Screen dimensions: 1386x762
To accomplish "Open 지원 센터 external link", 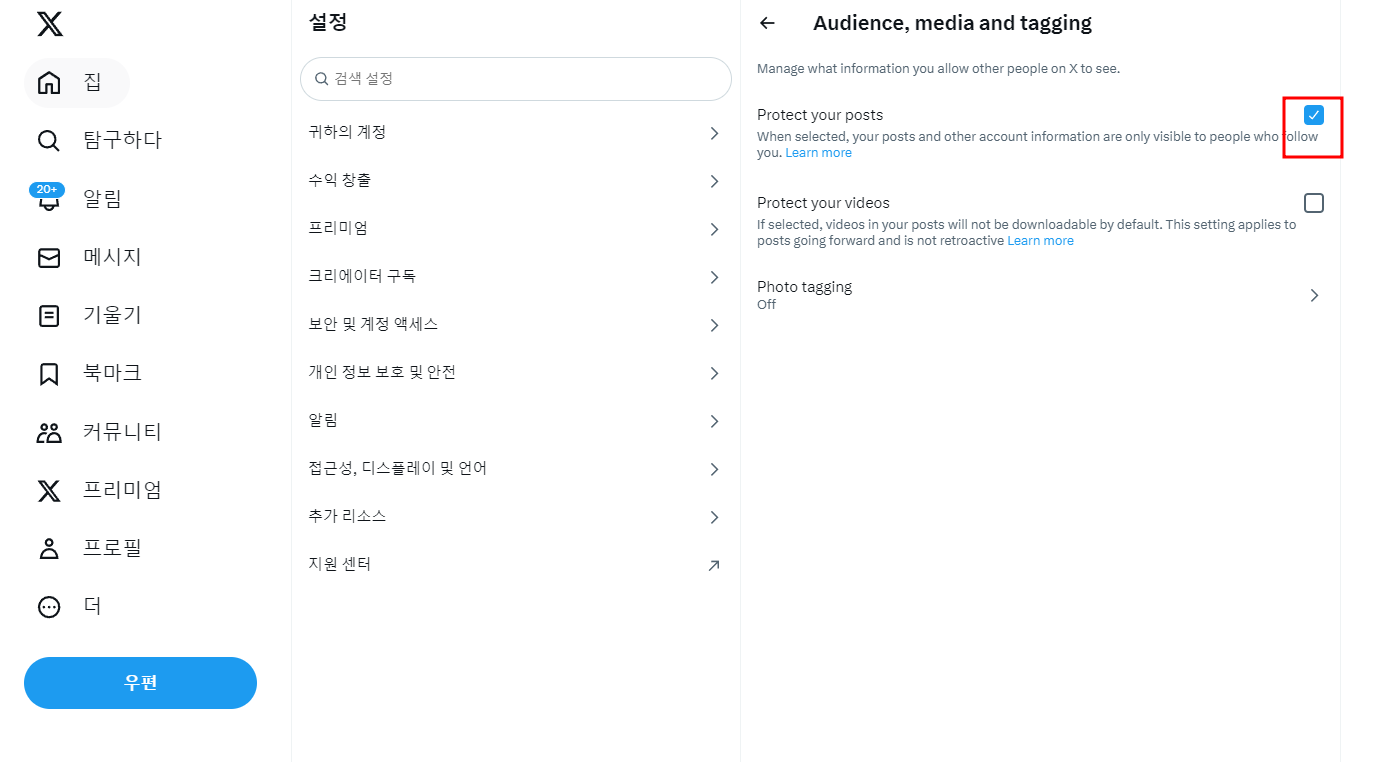I will 515,563.
